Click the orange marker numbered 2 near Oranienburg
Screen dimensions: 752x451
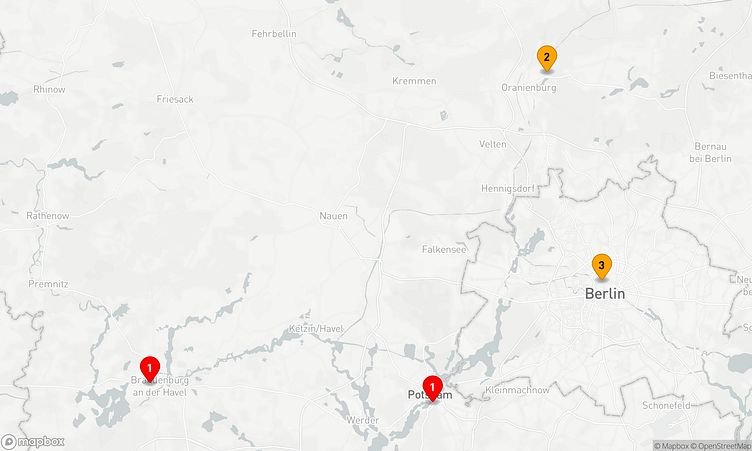(x=546, y=59)
